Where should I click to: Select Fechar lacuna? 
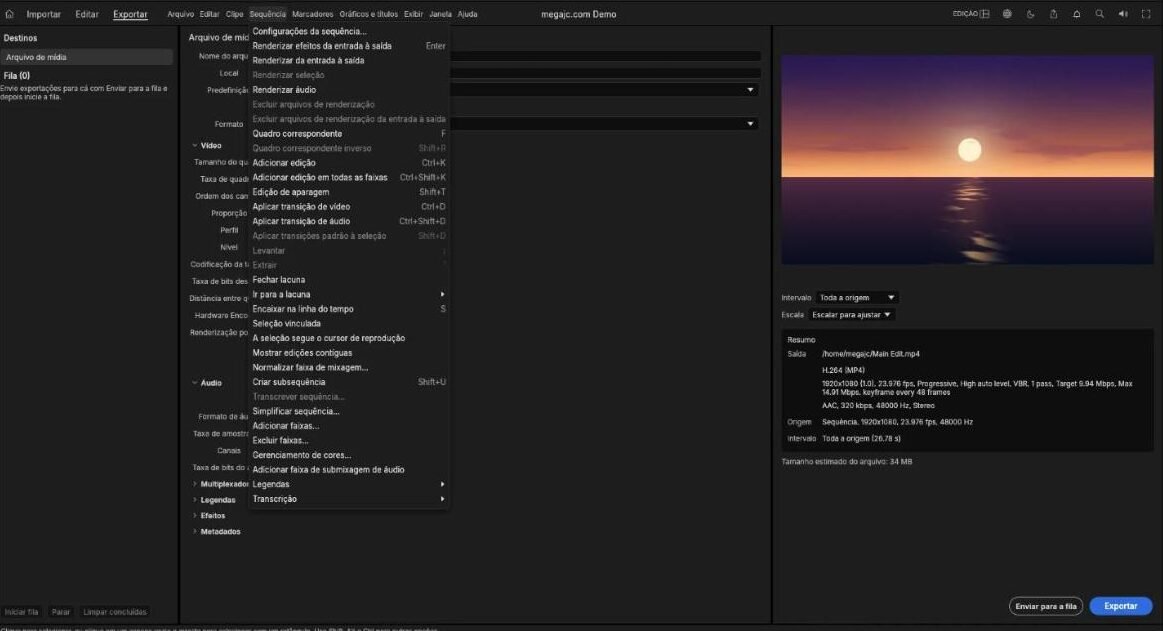click(348, 280)
